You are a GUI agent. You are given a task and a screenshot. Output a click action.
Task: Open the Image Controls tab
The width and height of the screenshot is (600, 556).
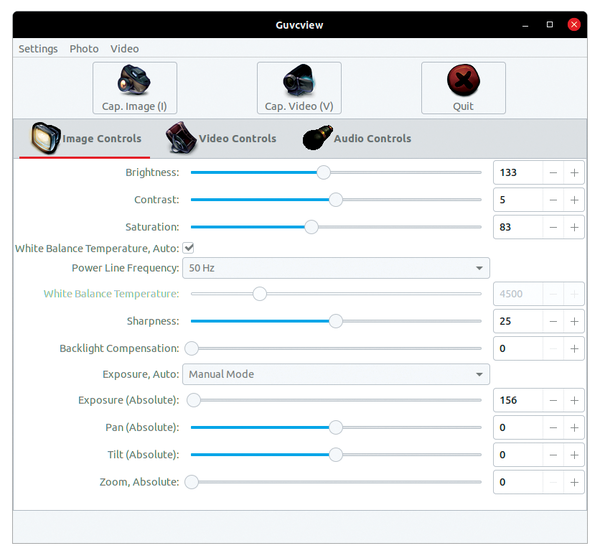pos(85,139)
